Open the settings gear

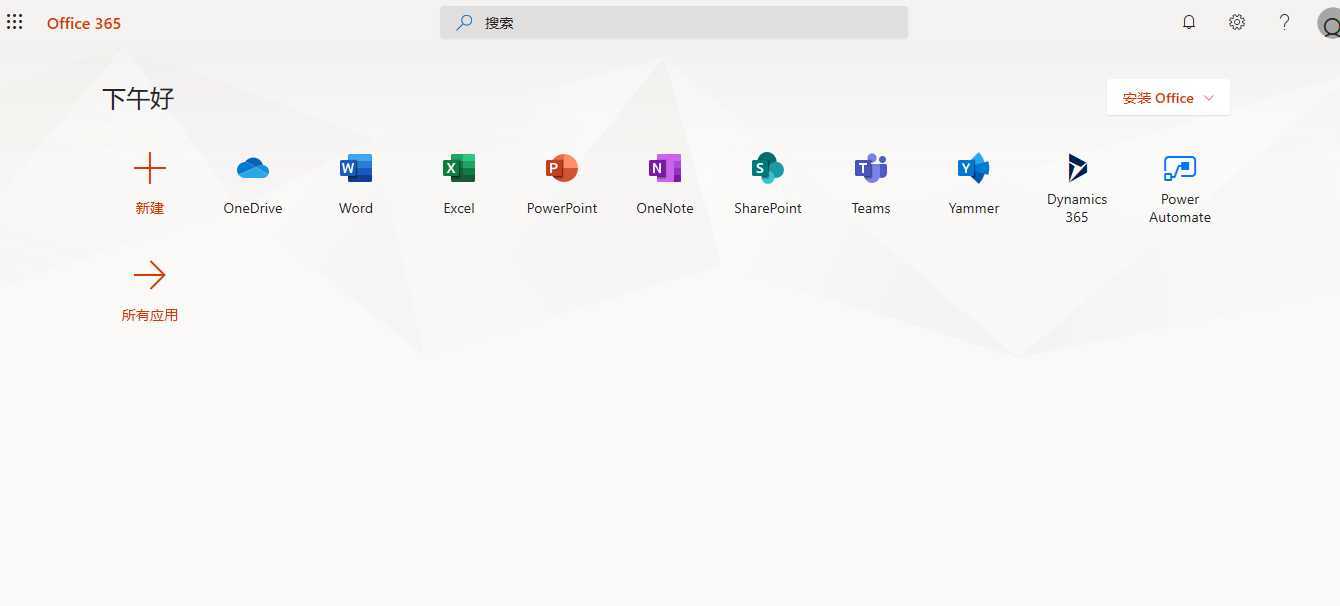click(1237, 22)
